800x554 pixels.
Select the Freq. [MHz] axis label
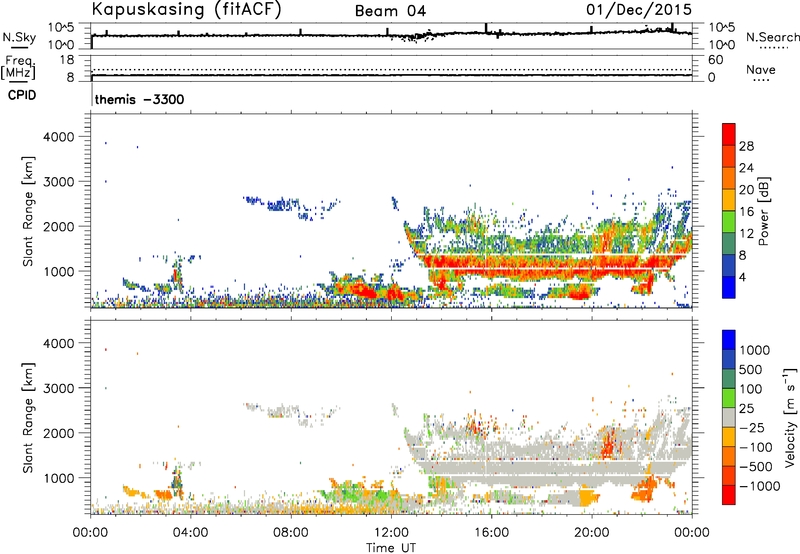18,68
